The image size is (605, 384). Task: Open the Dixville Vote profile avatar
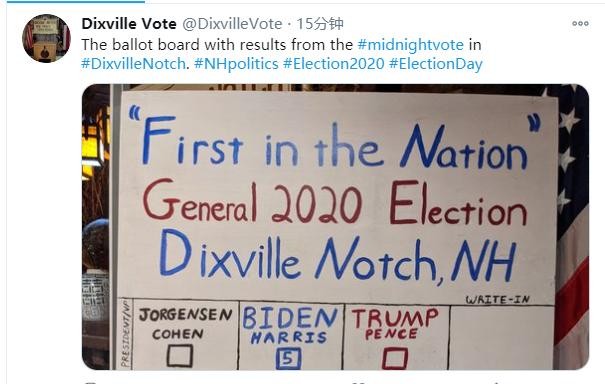click(47, 38)
